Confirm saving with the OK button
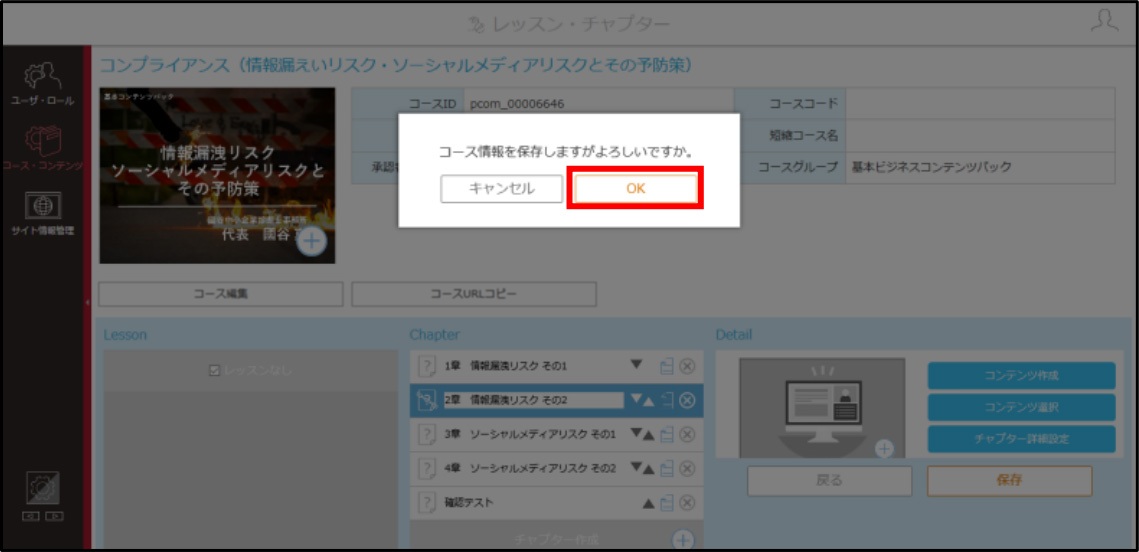The image size is (1139, 552). (636, 189)
